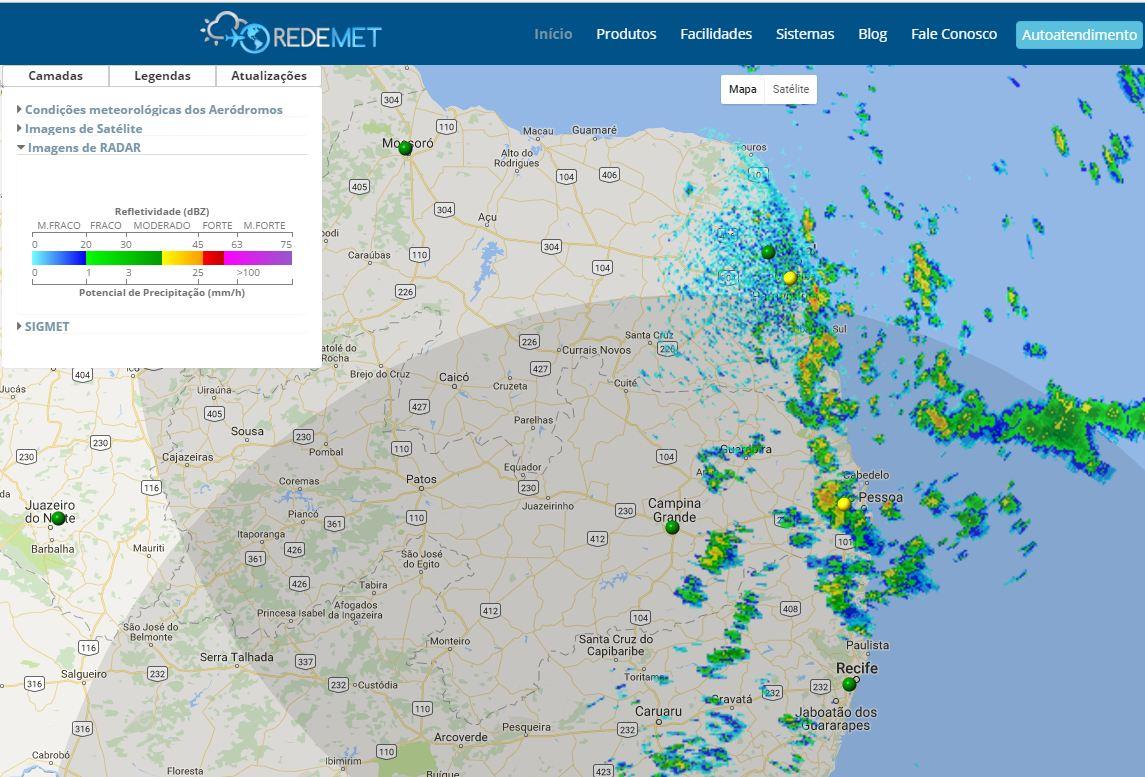The height and width of the screenshot is (777, 1145).
Task: Click the yellow aerodrome marker near João Pessoa
Action: coord(844,504)
